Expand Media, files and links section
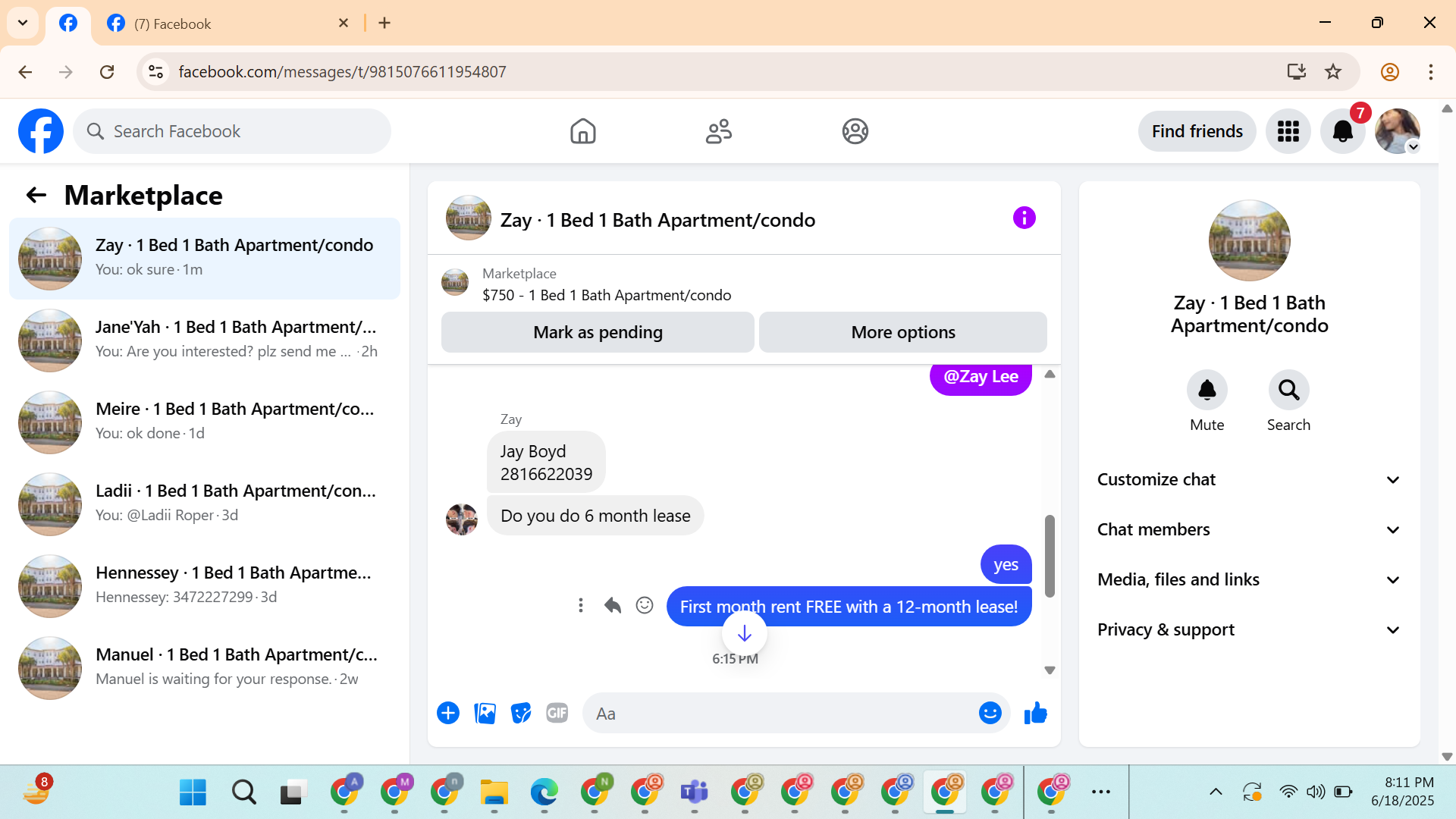 tap(1249, 579)
